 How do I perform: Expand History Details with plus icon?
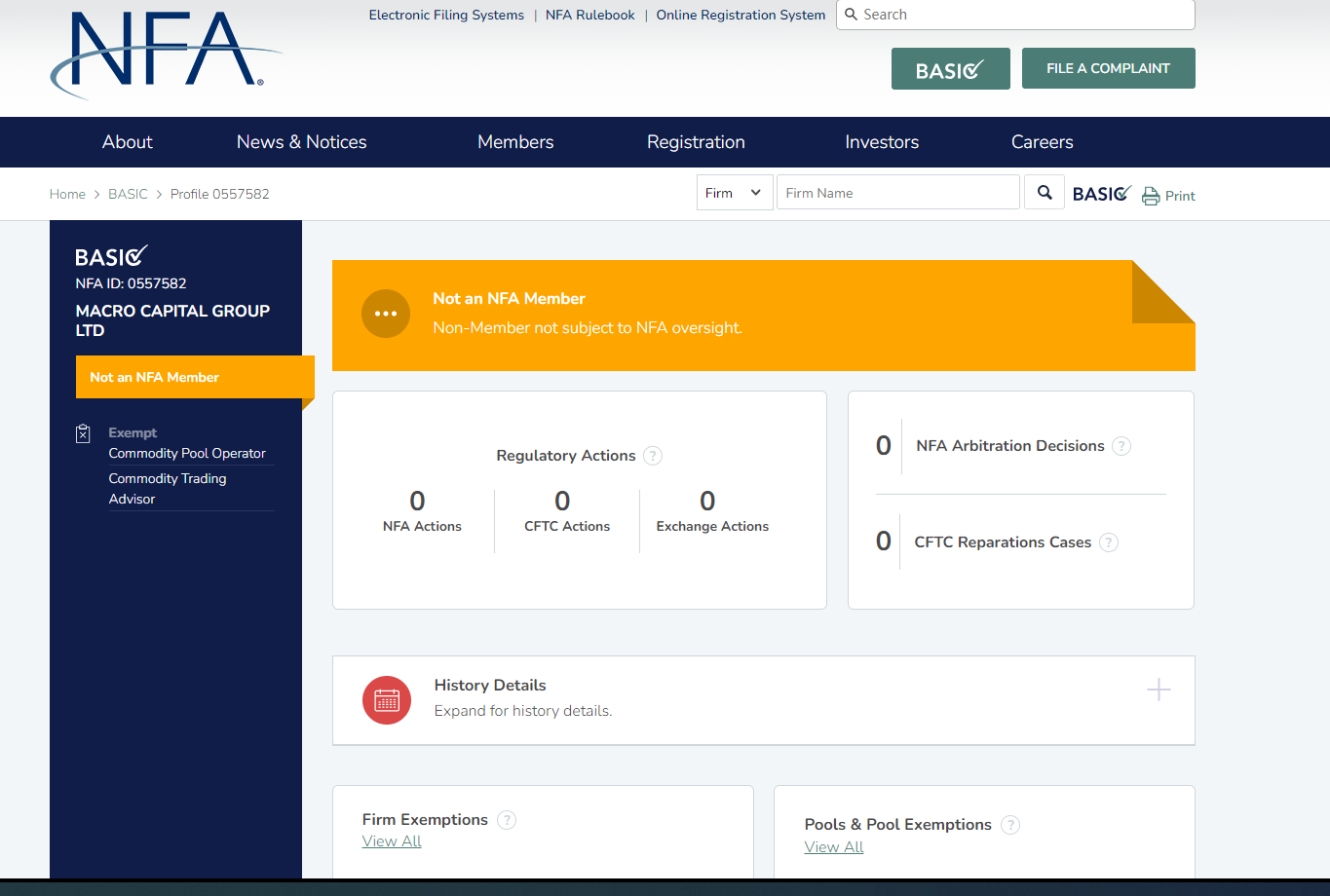(1159, 691)
